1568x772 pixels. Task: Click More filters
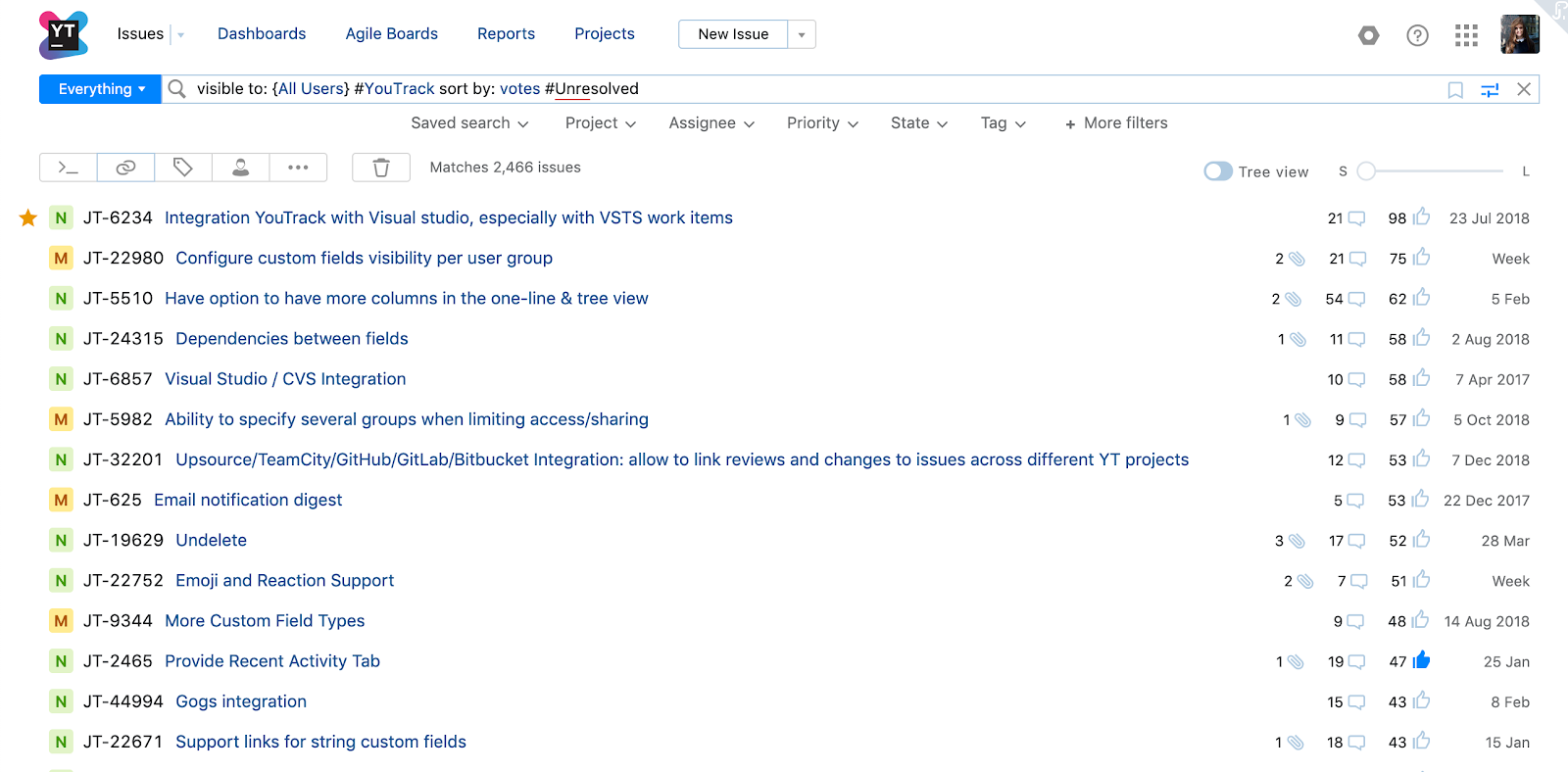pos(1116,123)
